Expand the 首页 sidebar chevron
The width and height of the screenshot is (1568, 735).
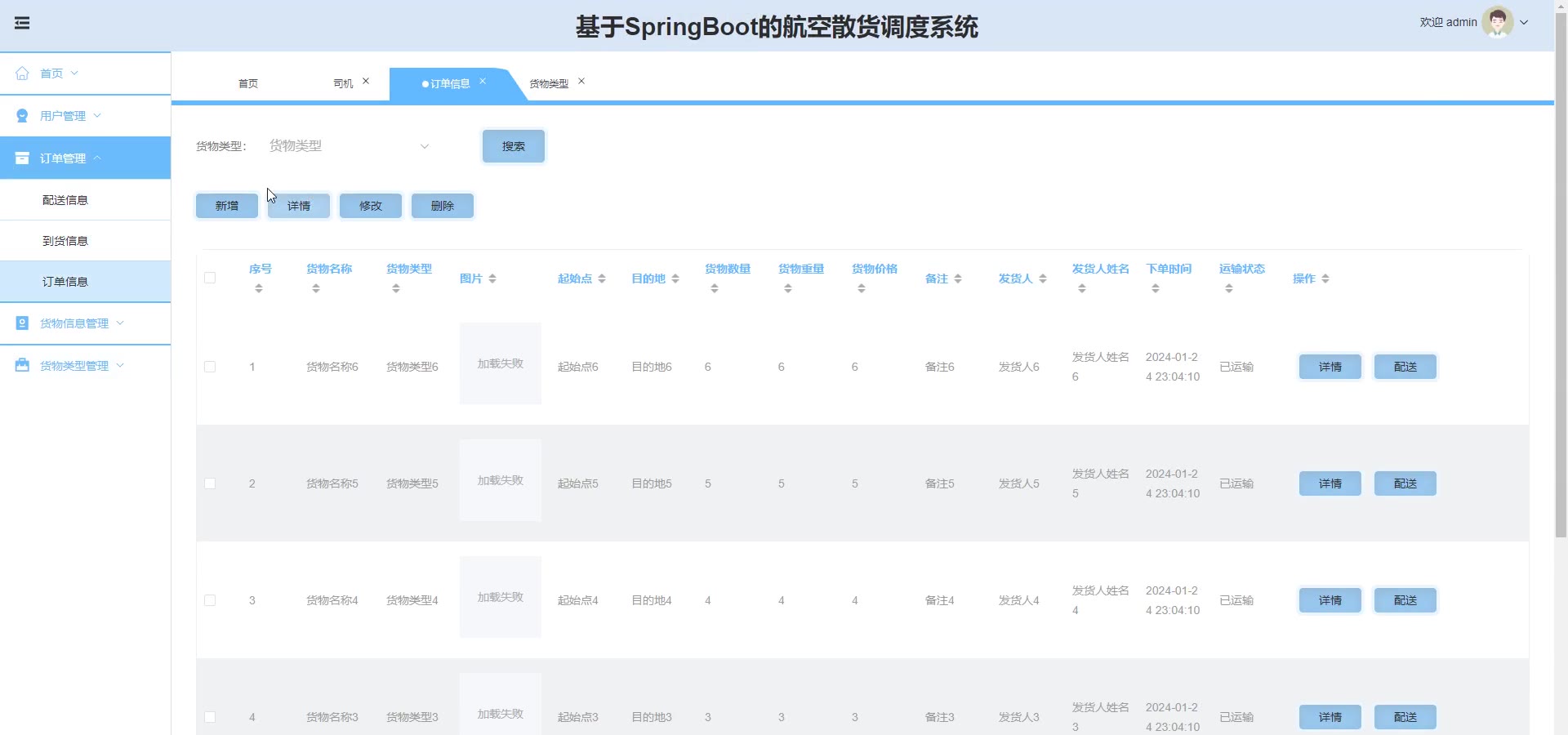(74, 73)
